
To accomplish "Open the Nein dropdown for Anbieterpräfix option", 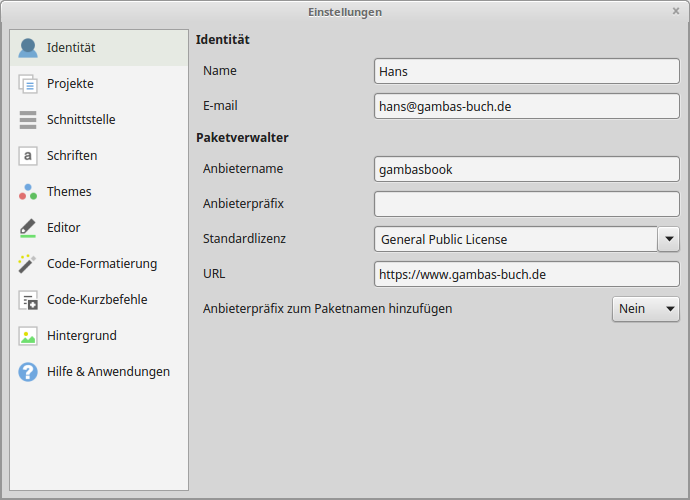I will (x=645, y=309).
